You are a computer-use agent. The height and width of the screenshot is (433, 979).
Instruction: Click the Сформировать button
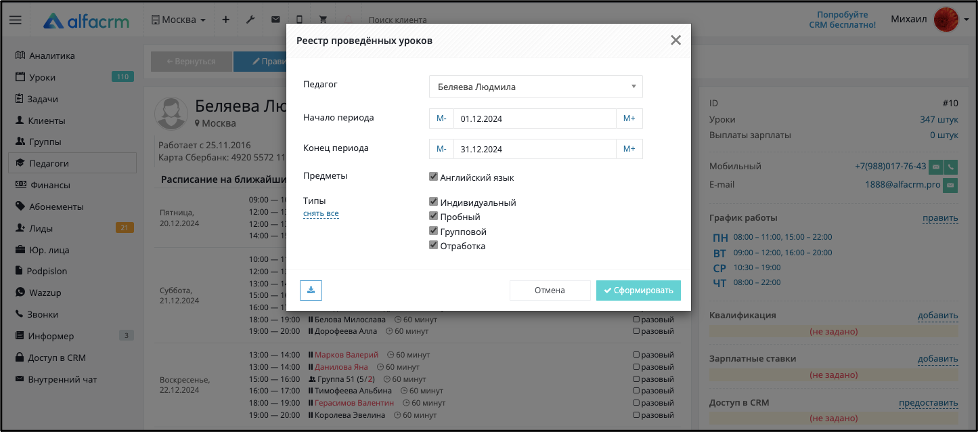coord(638,290)
